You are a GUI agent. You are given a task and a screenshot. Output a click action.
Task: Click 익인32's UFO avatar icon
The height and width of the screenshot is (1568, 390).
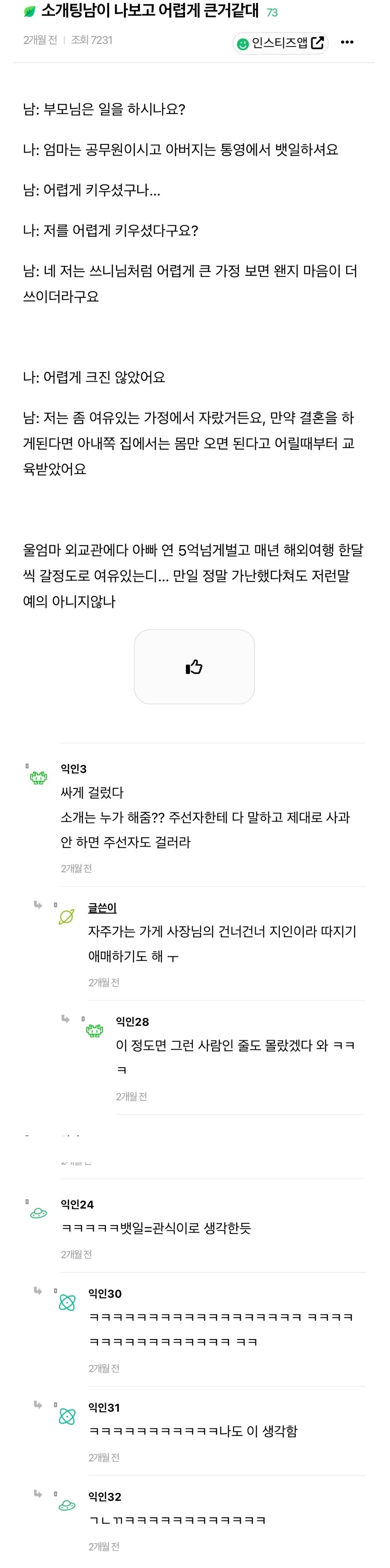(x=67, y=1505)
